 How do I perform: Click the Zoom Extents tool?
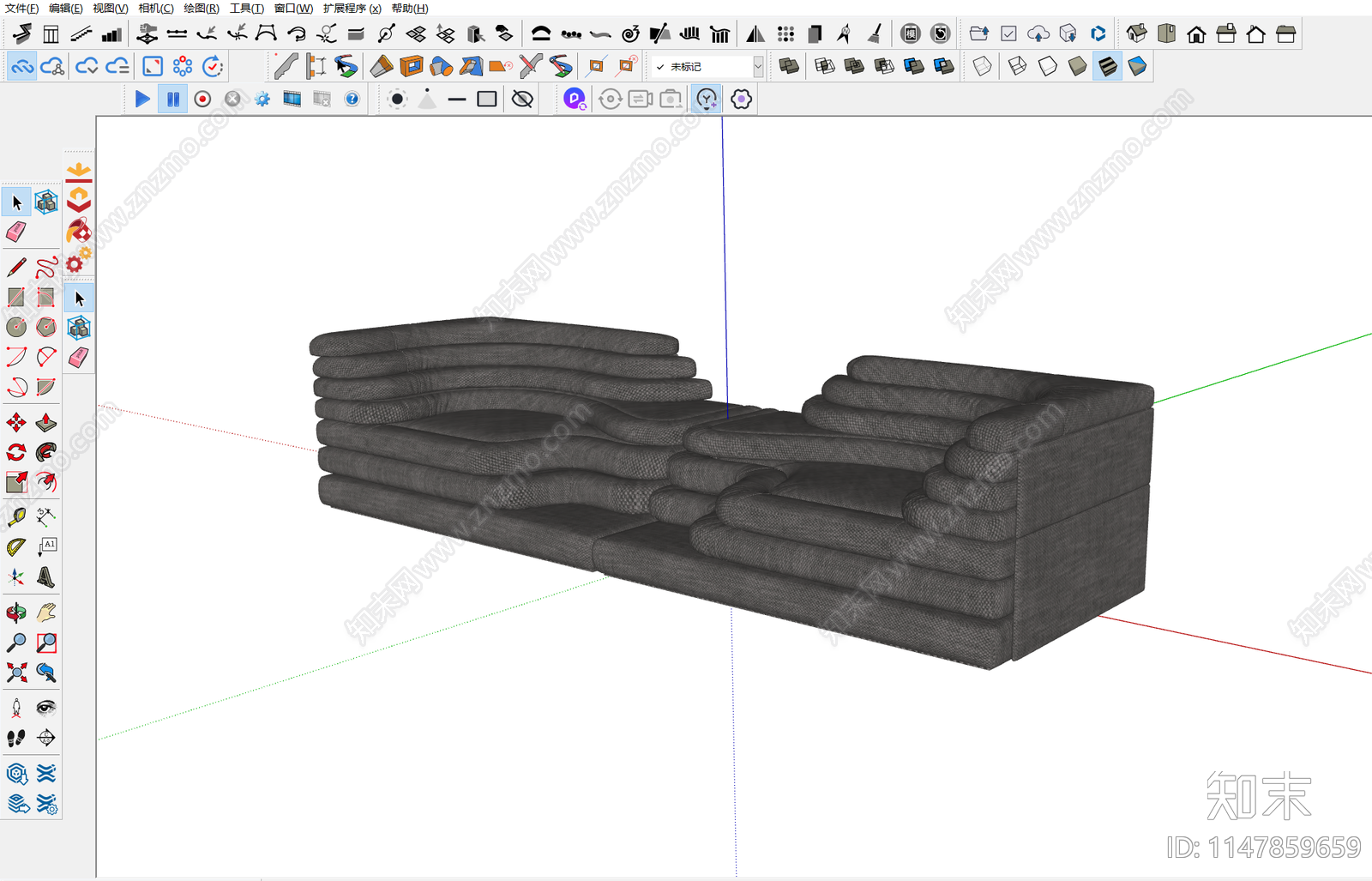16,673
